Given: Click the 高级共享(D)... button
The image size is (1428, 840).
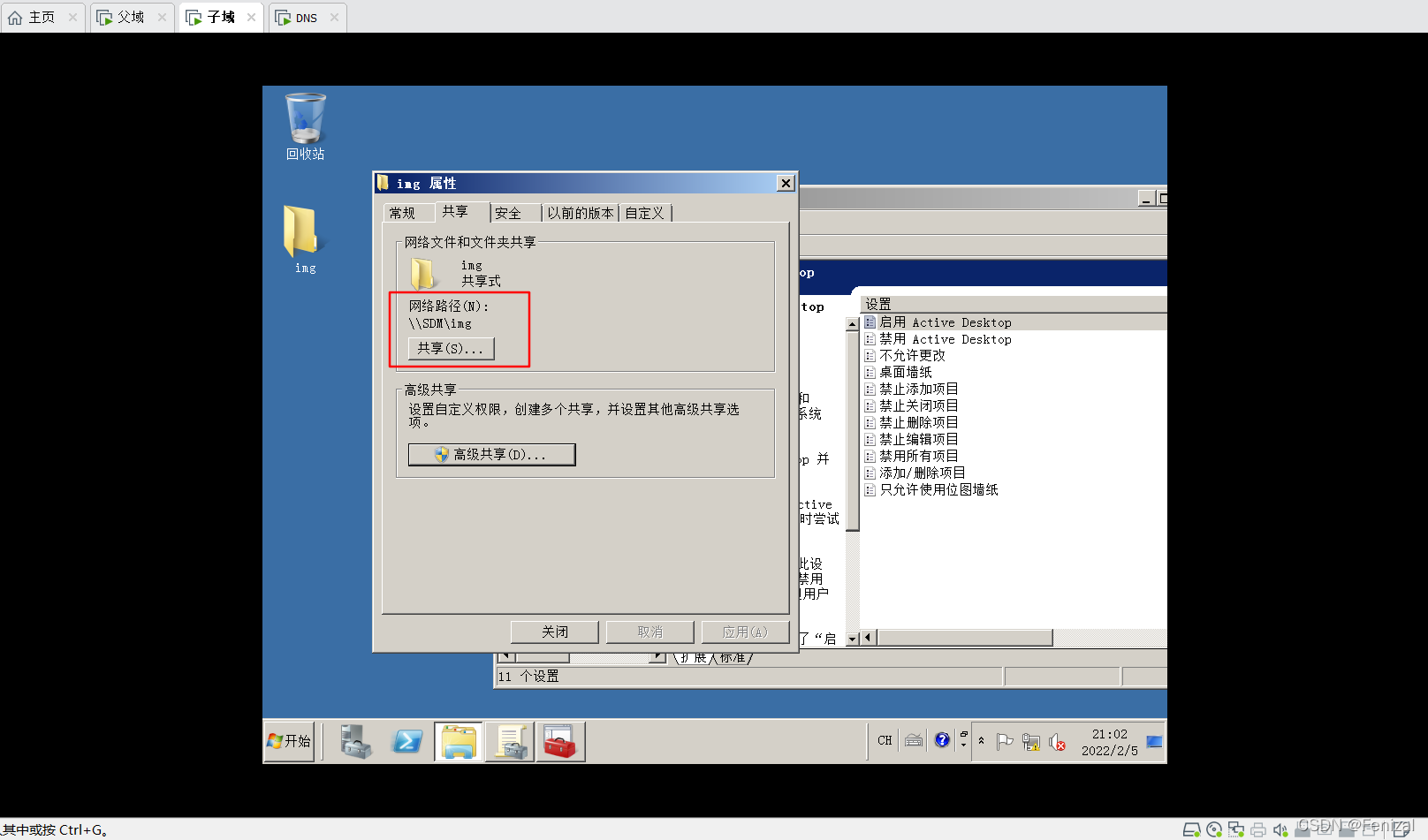Looking at the screenshot, I should coord(491,454).
